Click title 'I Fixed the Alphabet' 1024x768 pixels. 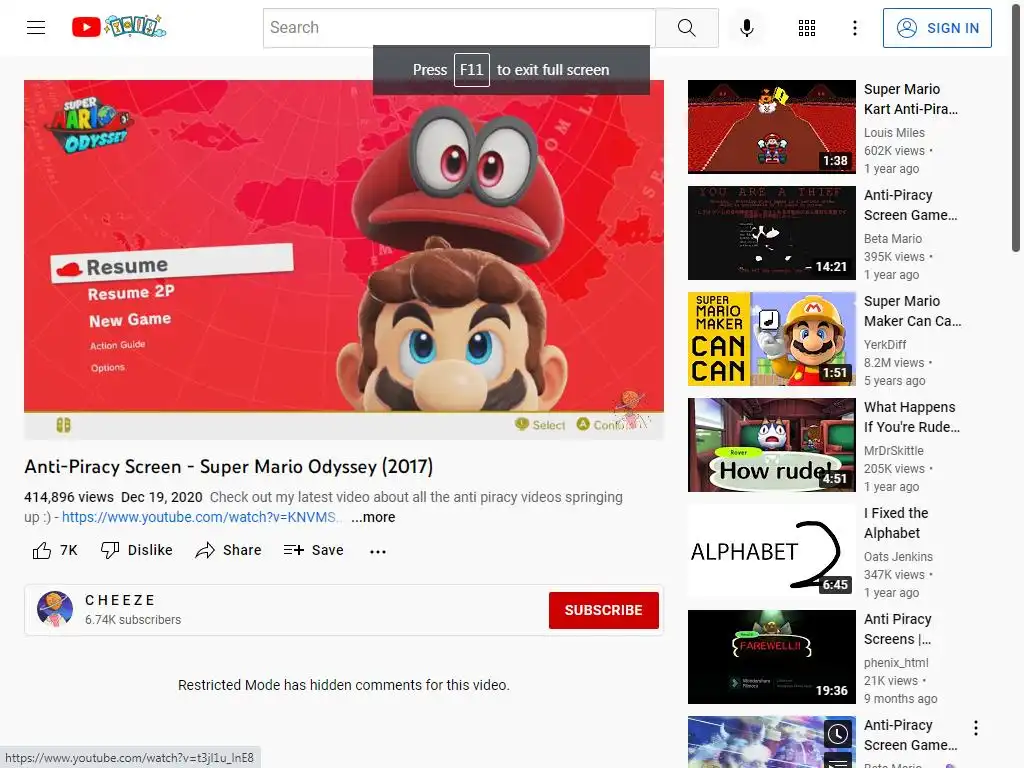tap(896, 523)
